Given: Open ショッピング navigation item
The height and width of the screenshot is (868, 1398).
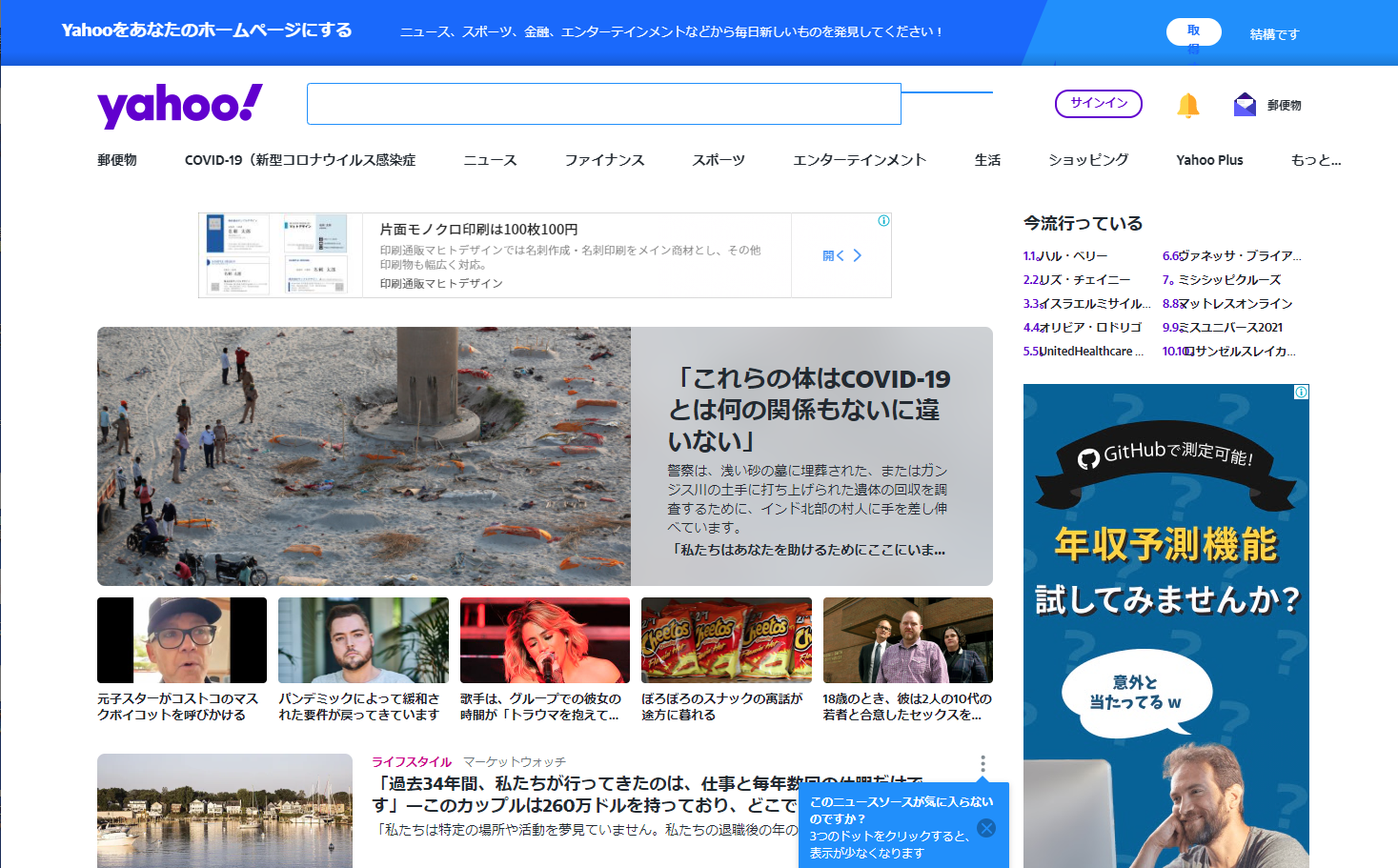Looking at the screenshot, I should coord(1088,160).
